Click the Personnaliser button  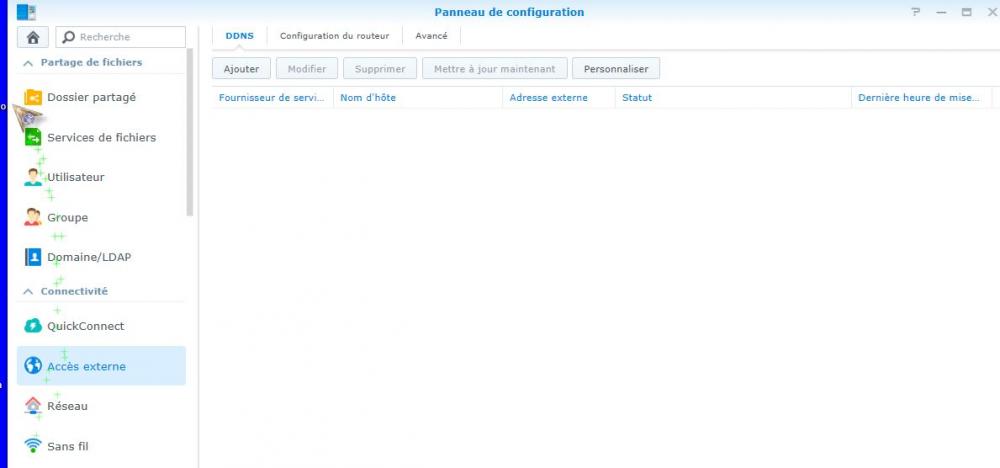[x=616, y=69]
